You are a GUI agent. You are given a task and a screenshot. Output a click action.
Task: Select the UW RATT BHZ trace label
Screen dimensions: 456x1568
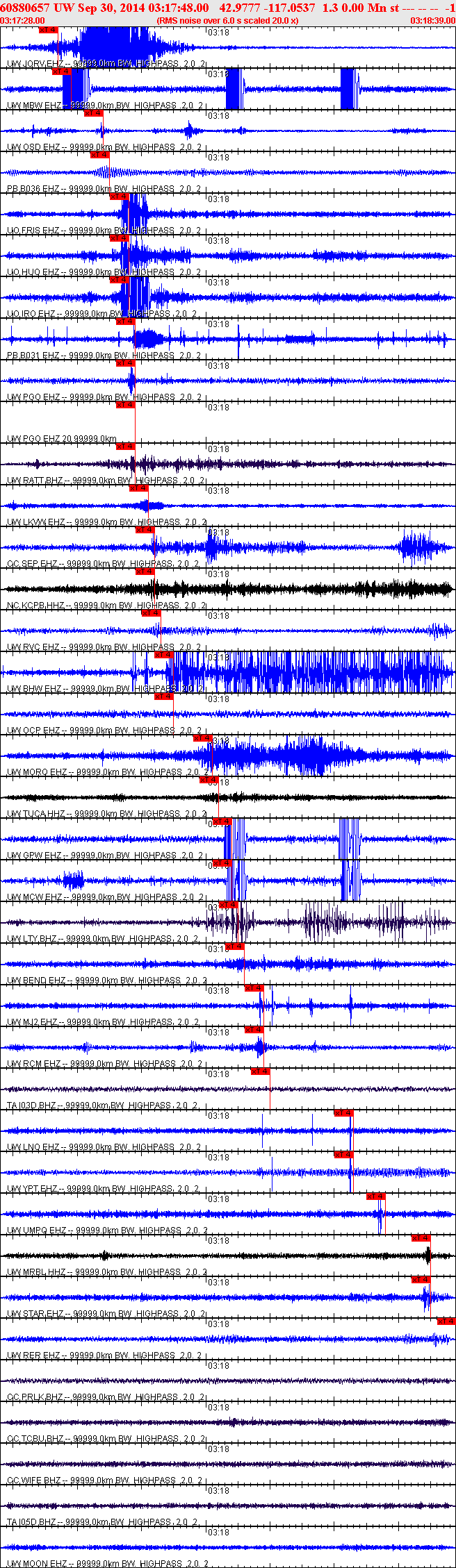(106, 481)
